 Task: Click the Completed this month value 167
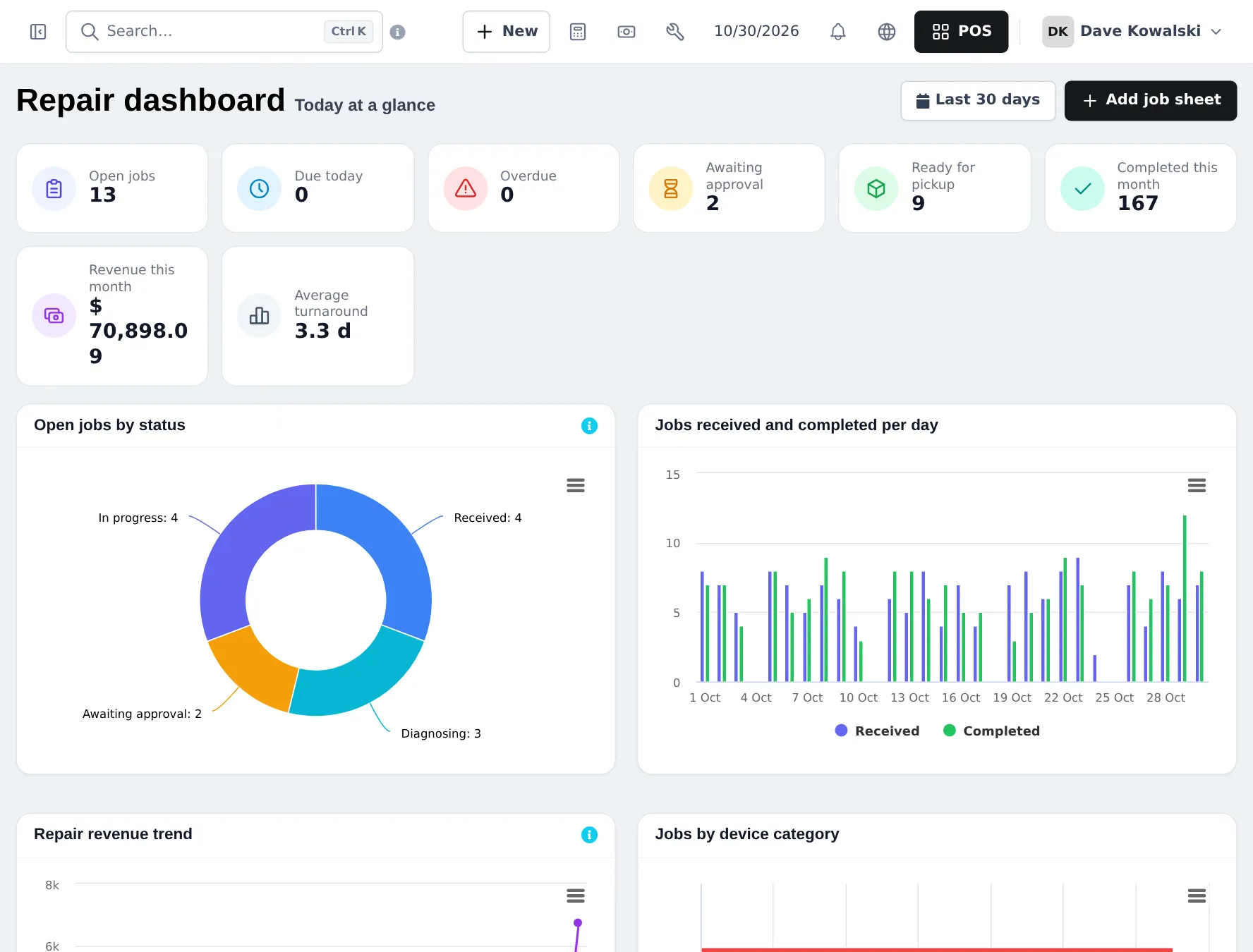(x=1137, y=203)
